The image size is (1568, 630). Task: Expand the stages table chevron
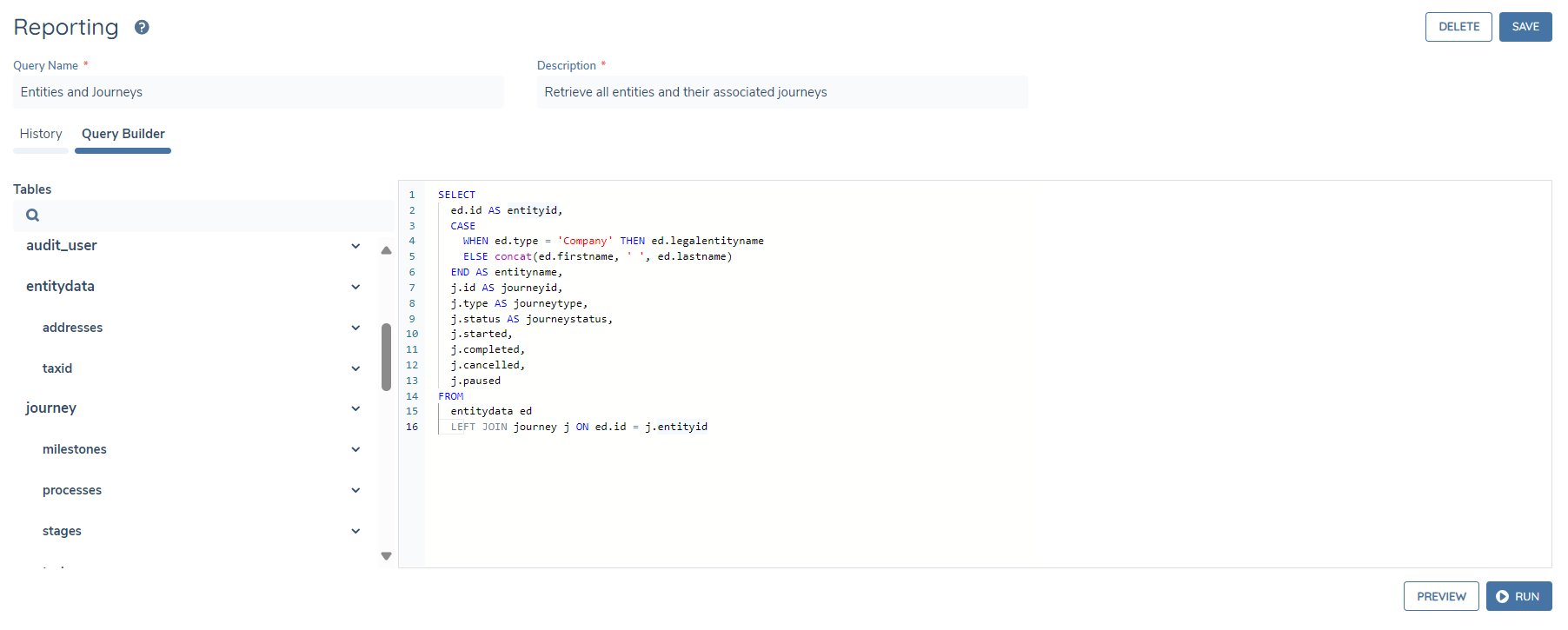tap(355, 531)
